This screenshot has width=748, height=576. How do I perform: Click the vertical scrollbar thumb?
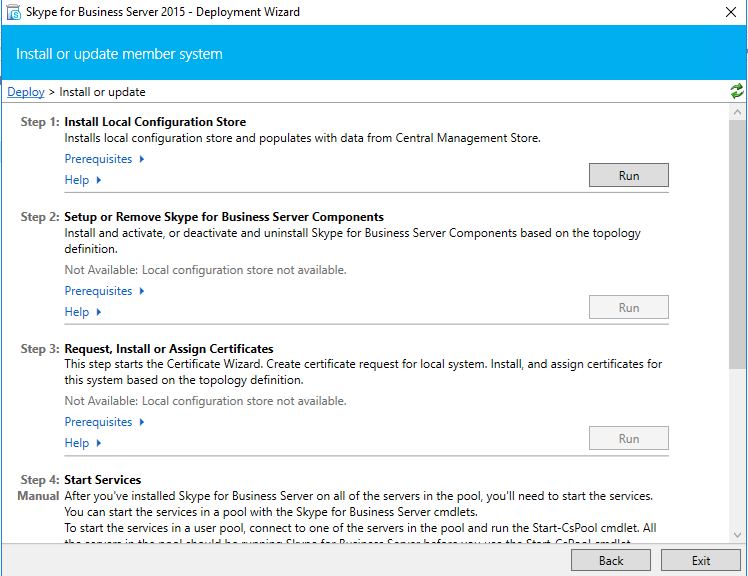[738, 244]
